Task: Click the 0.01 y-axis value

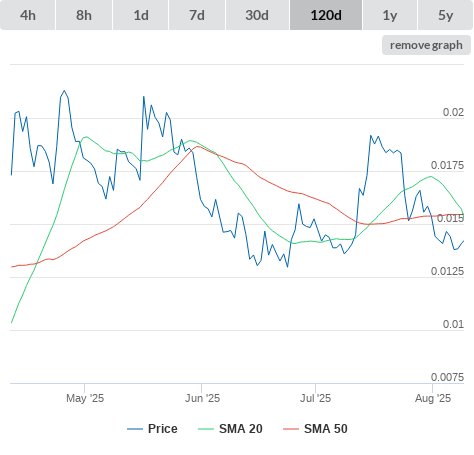Action: [453, 324]
